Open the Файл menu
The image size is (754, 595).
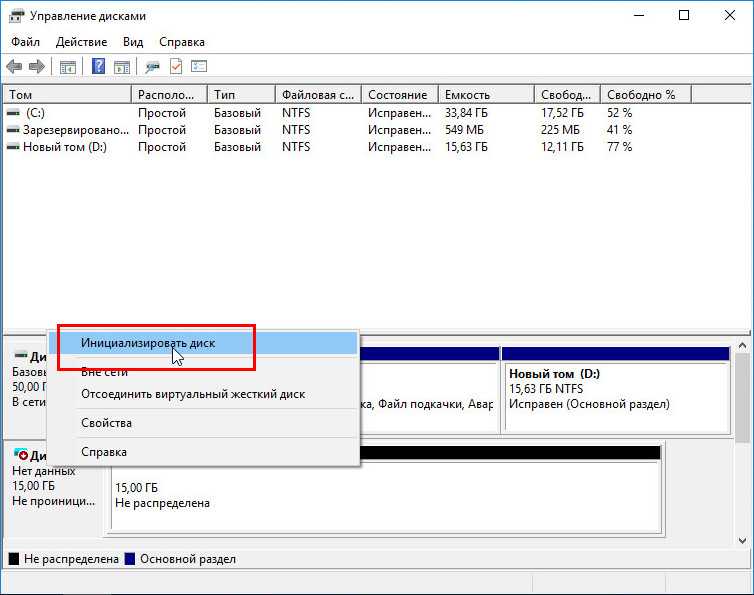coord(25,42)
